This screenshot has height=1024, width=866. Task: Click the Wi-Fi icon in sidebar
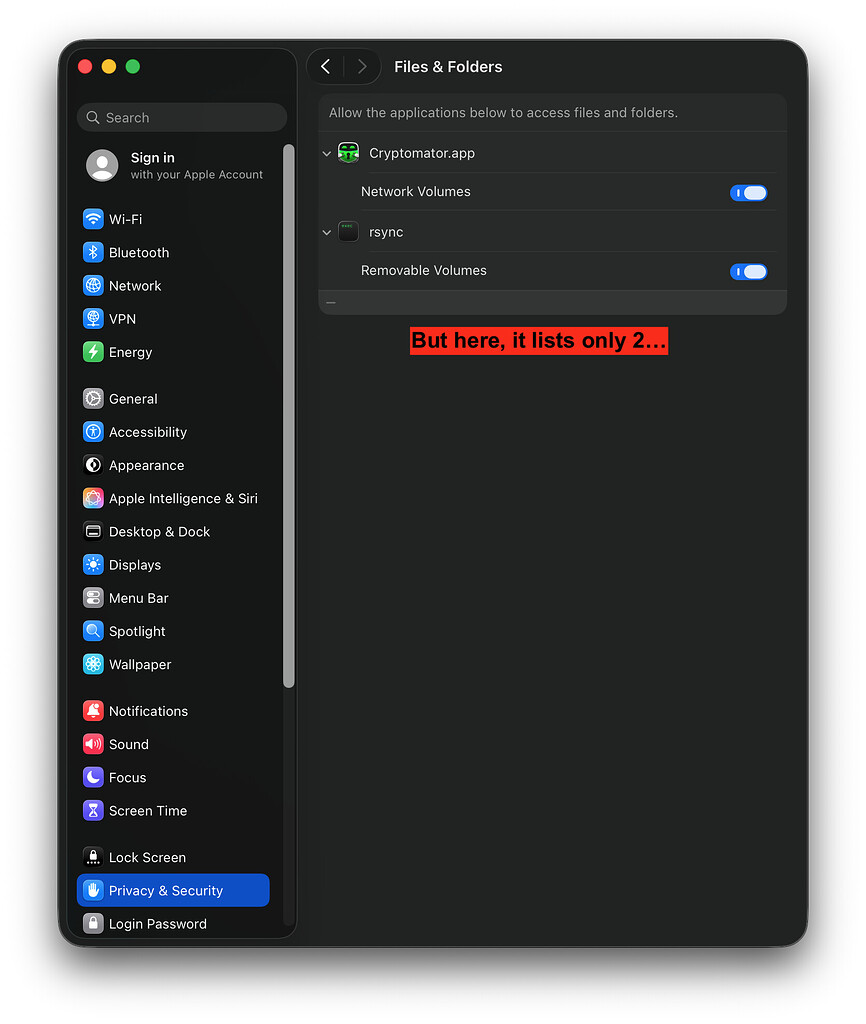[93, 219]
